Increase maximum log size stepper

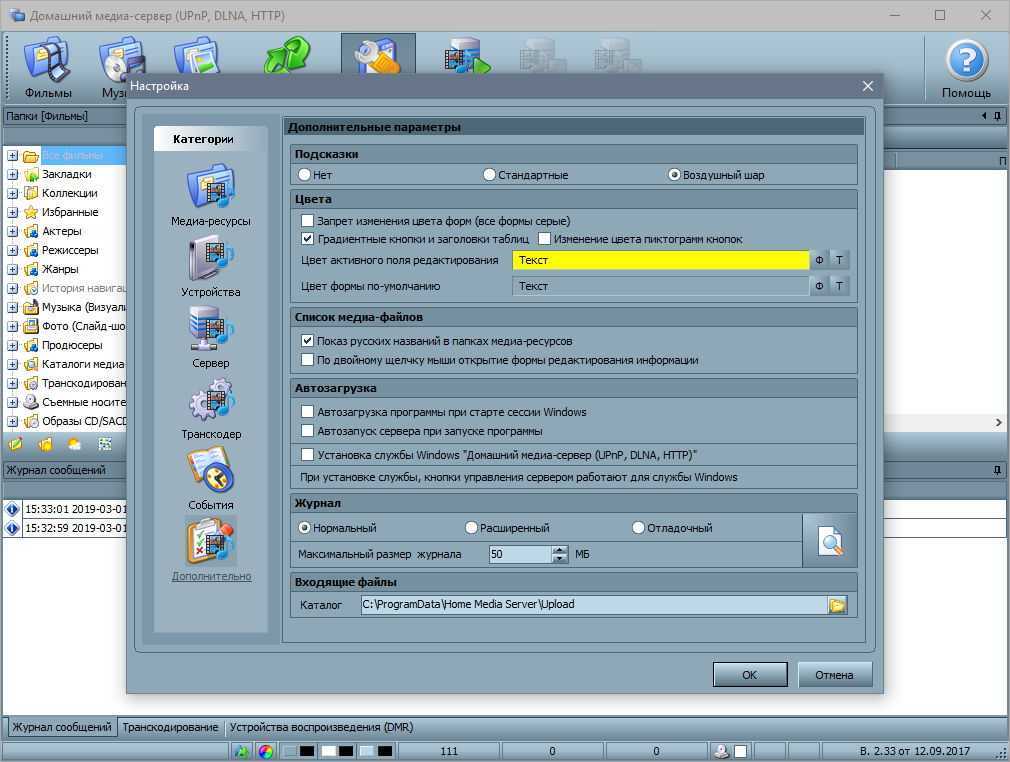click(560, 549)
